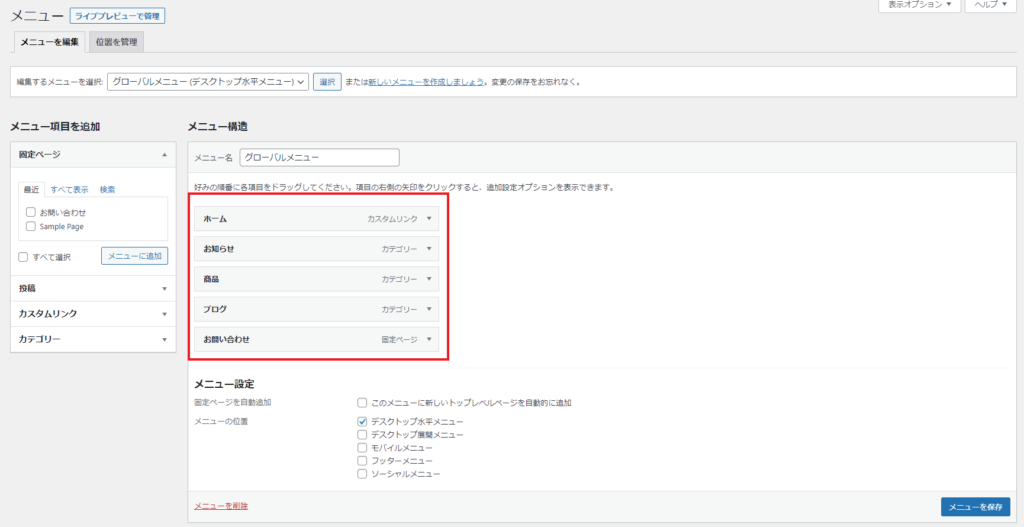Tick the すべて選択 checkbox
Viewport: 1024px width, 527px height.
(x=23, y=257)
